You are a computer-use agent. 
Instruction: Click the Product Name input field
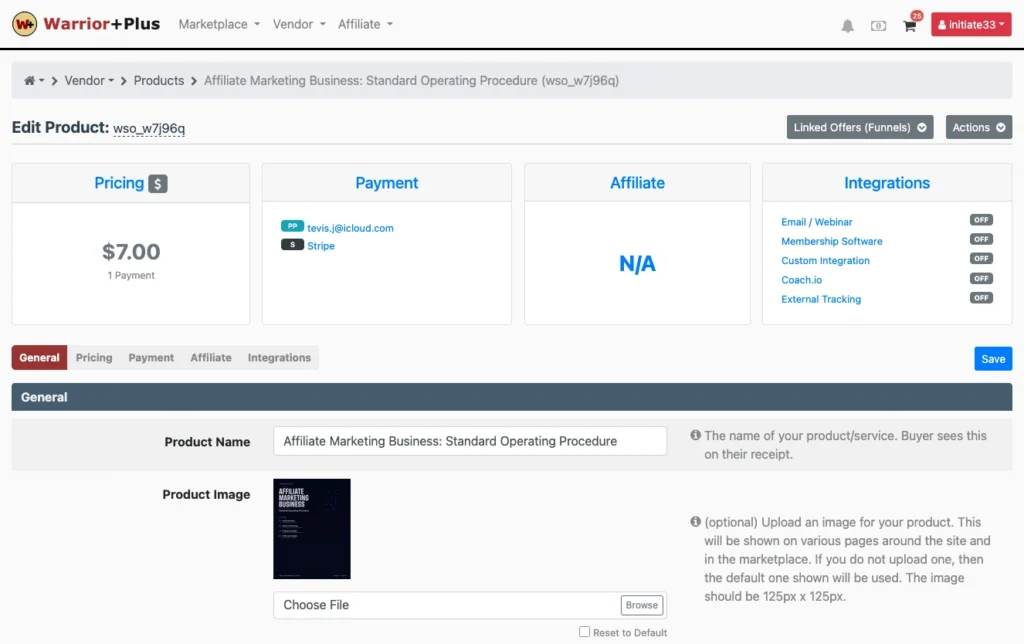(470, 441)
